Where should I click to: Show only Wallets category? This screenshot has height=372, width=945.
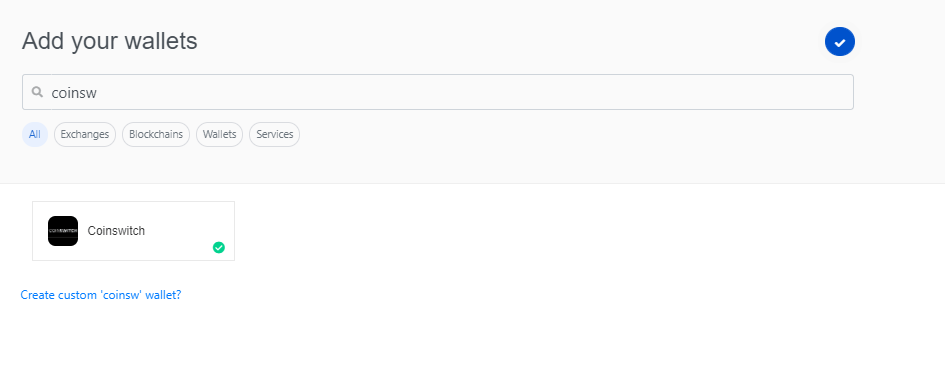[x=219, y=134]
